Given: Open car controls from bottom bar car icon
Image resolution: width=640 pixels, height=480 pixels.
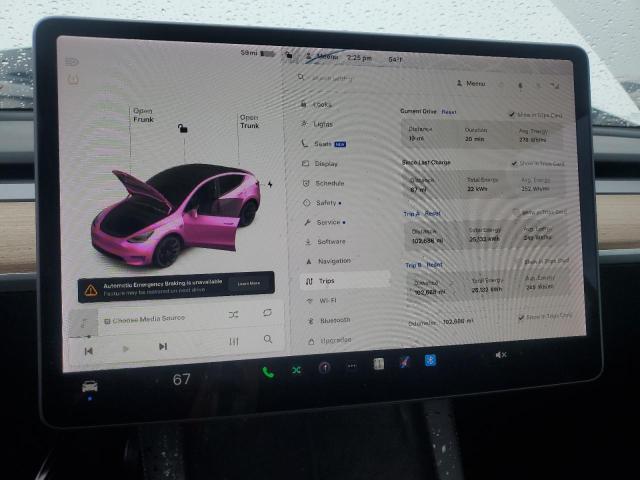Looking at the screenshot, I should click(x=90, y=386).
